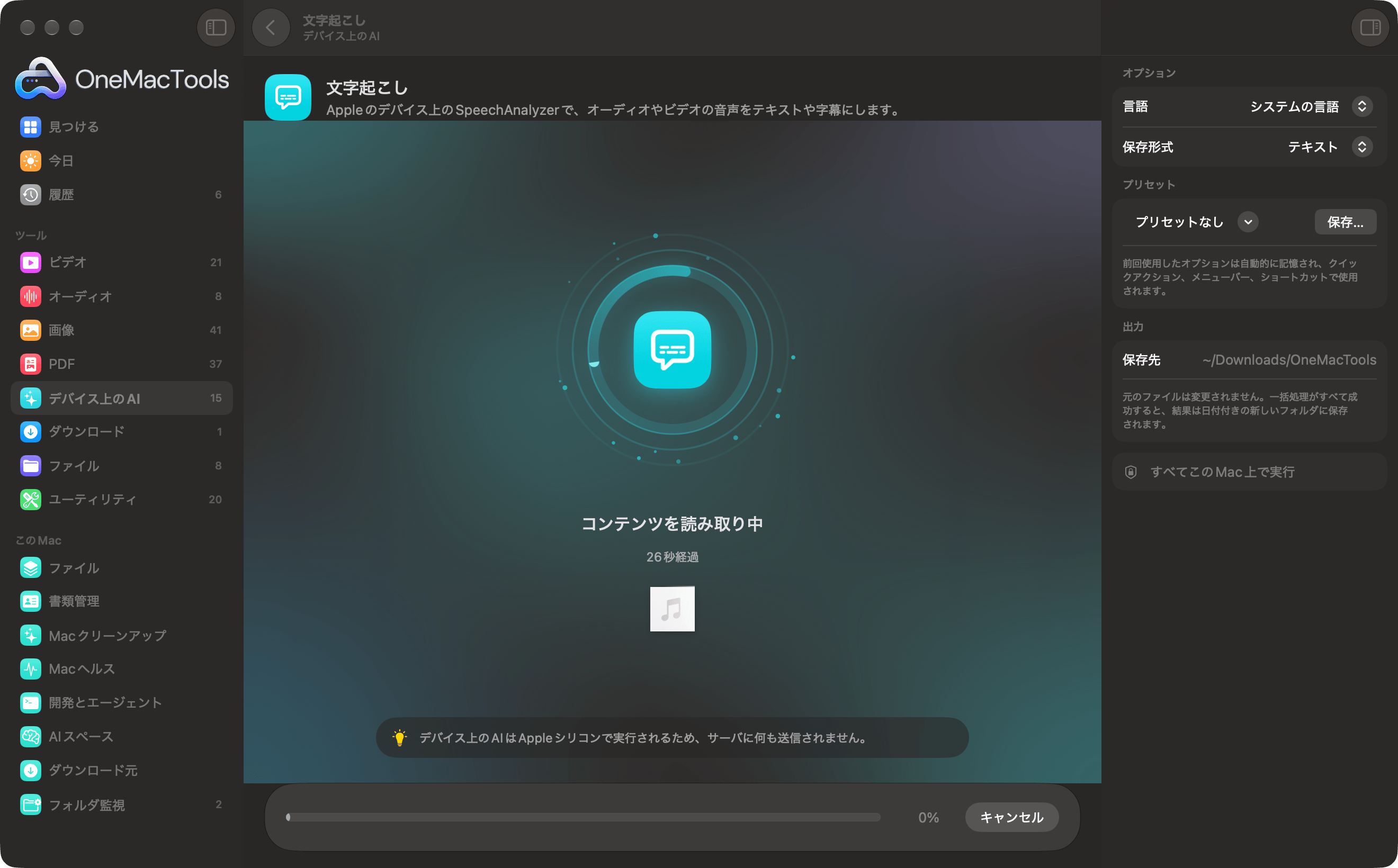
Task: Open ファイル under この Mac section
Action: coord(121,568)
